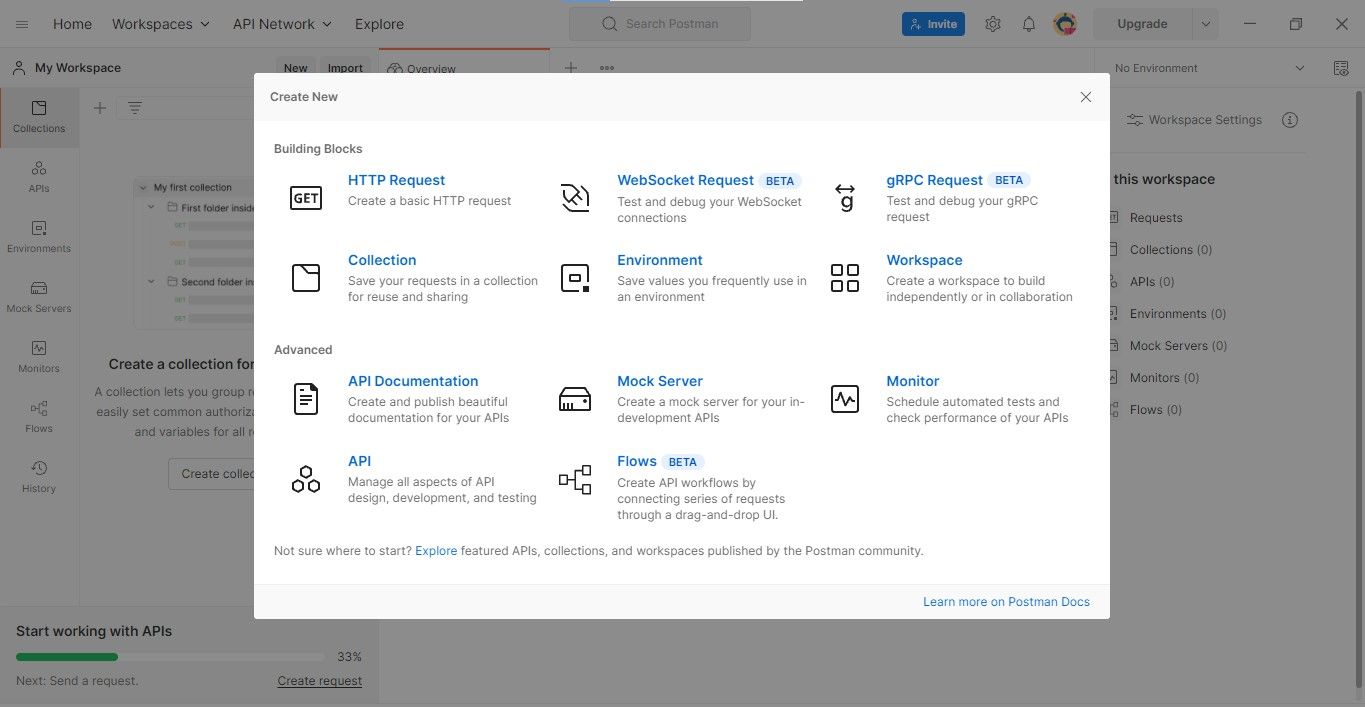Click the gRPC Request link
This screenshot has height=707, width=1365.
pos(934,180)
